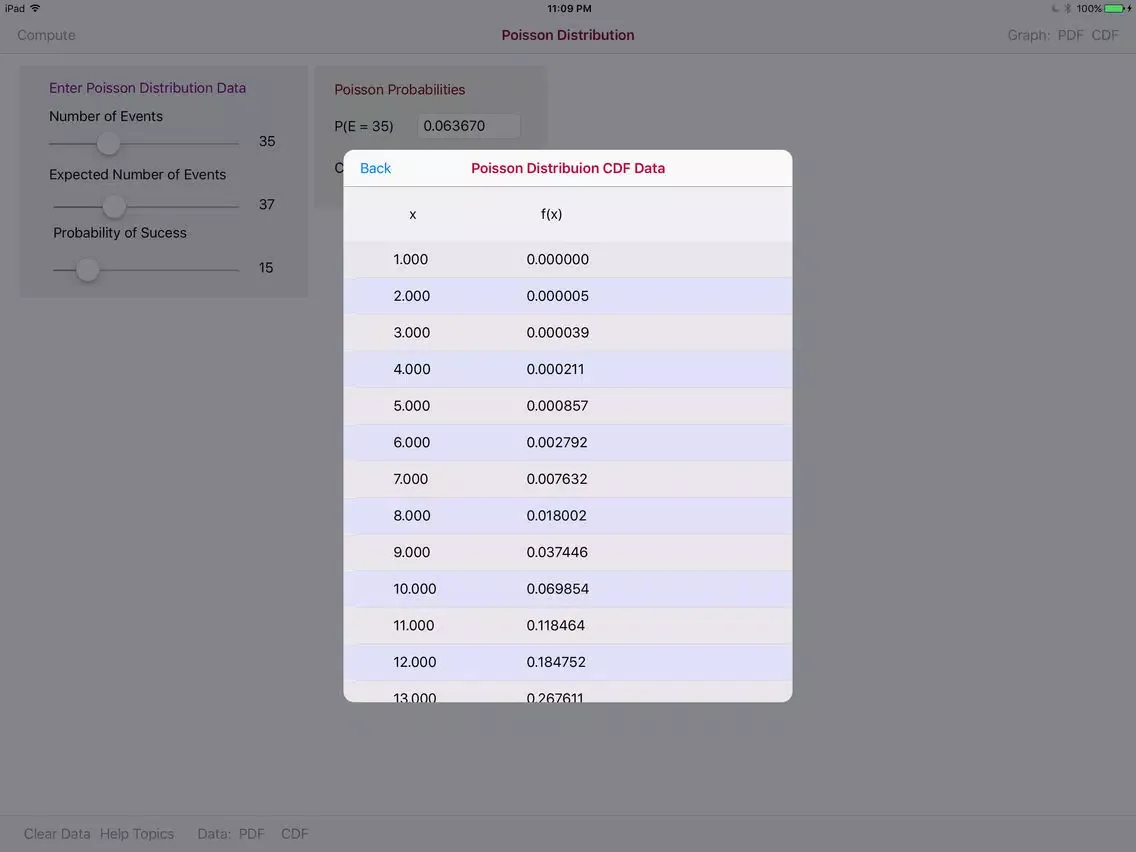Select value 0.002792 in the table
The width and height of the screenshot is (1136, 852).
pos(557,442)
